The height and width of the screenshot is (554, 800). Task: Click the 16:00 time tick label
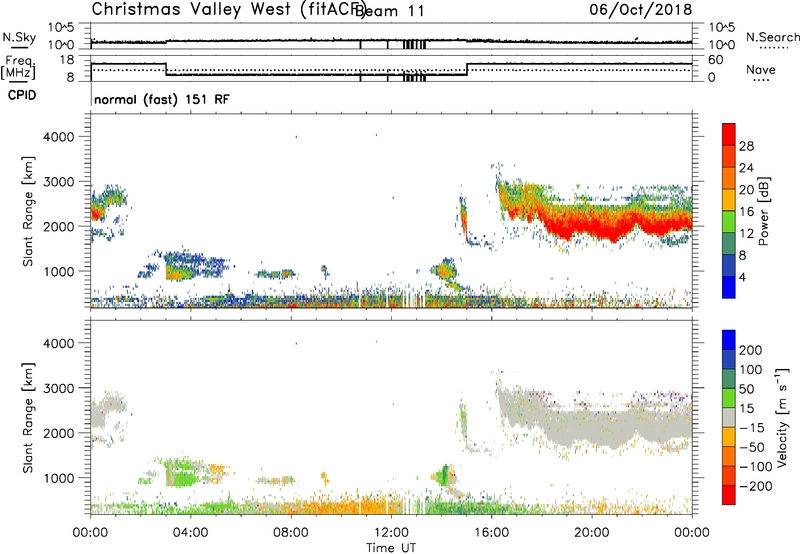point(491,533)
